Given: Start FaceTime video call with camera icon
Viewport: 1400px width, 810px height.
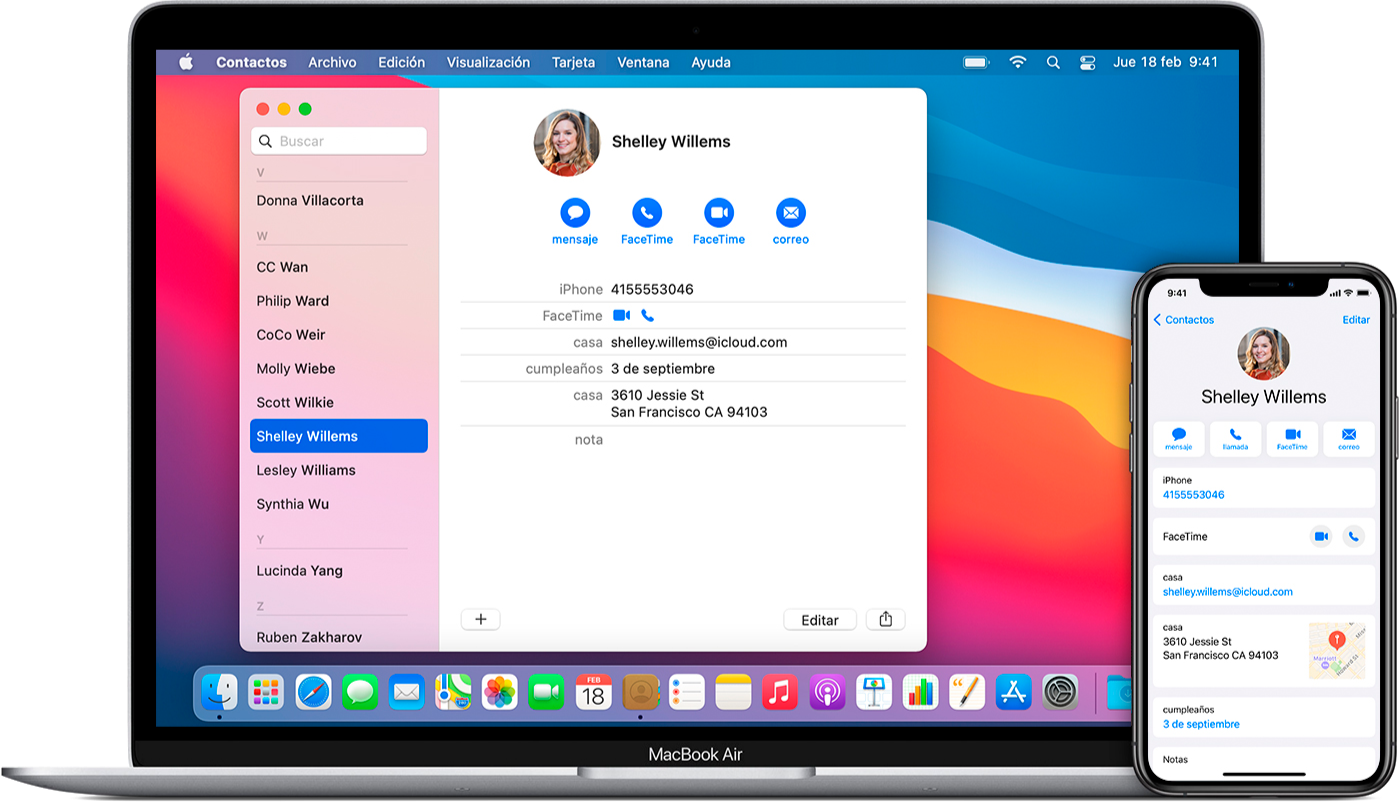Looking at the screenshot, I should (x=719, y=213).
